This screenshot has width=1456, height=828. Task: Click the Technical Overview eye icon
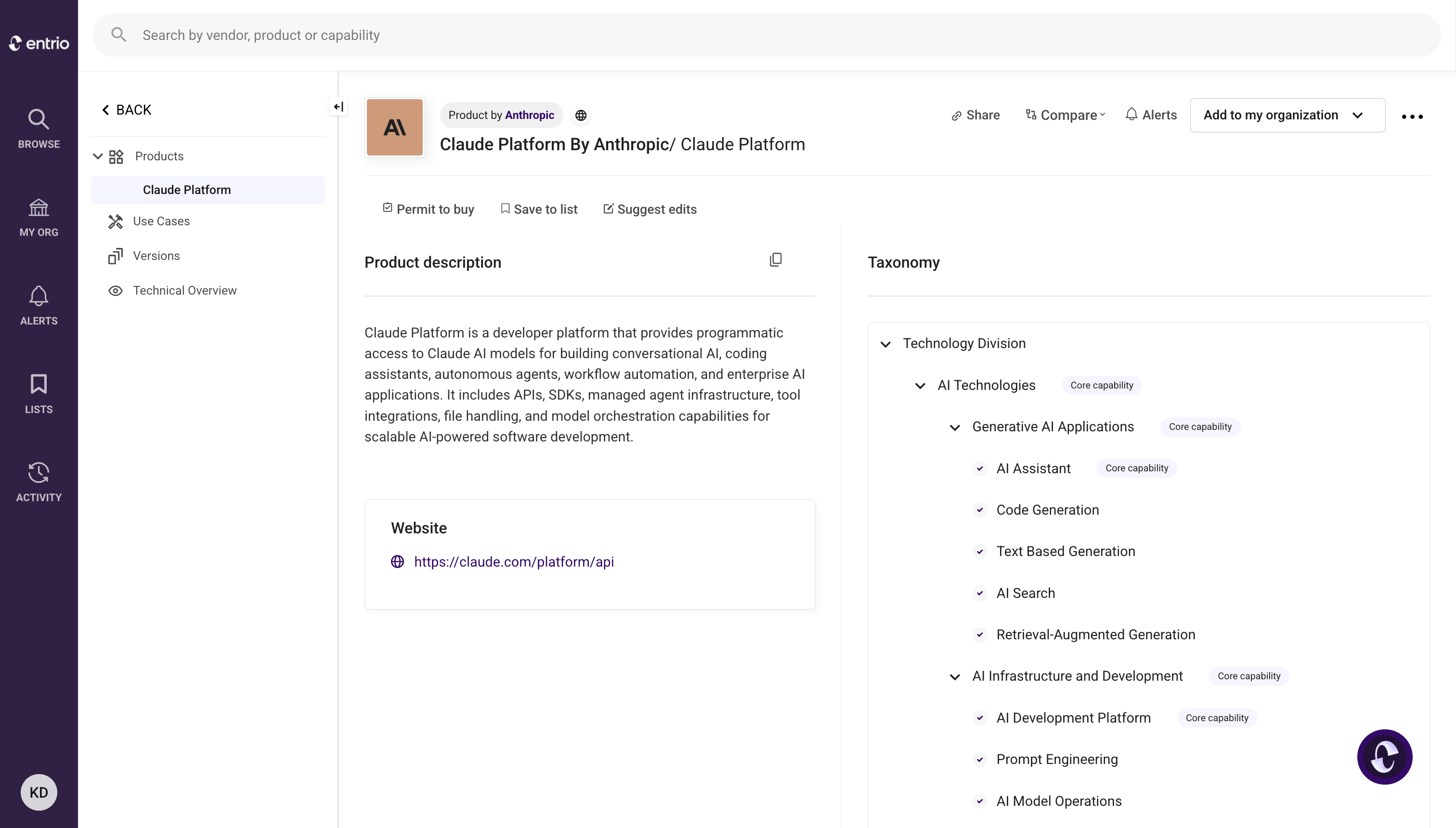point(116,291)
